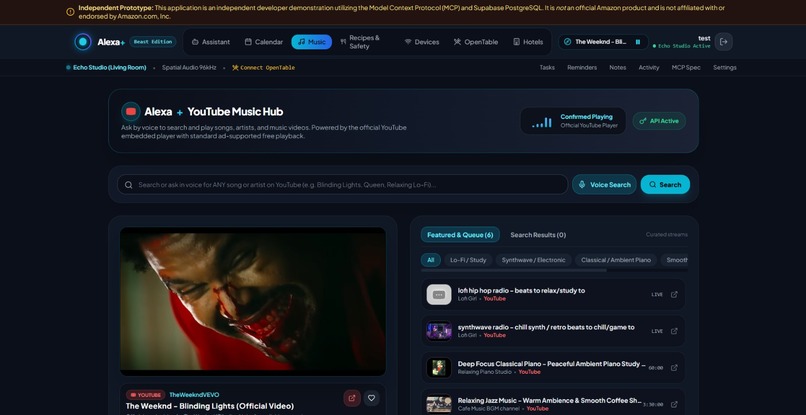Open Notes link
This screenshot has width=806, height=415.
pos(617,68)
